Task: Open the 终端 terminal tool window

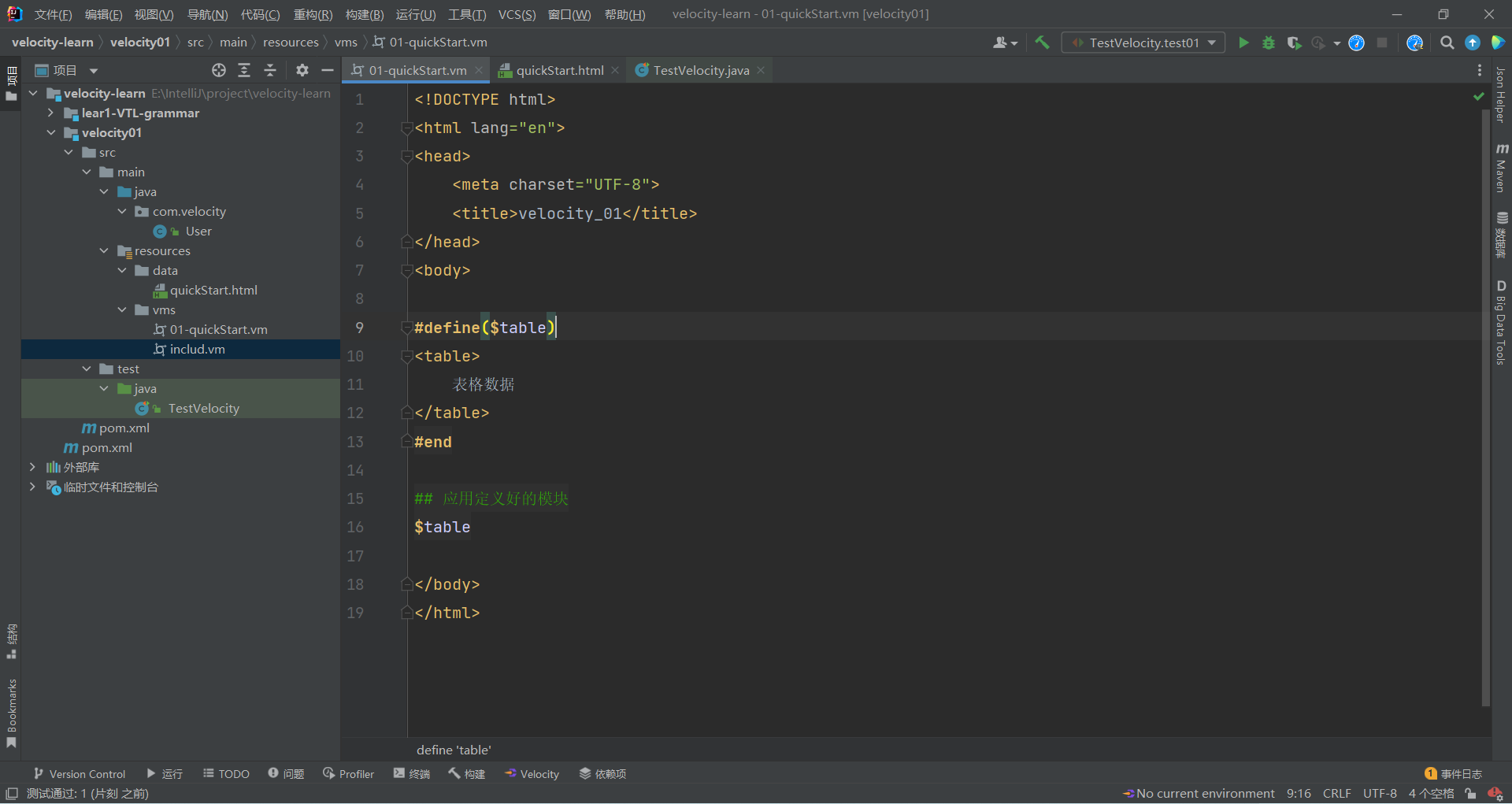Action: [411, 774]
